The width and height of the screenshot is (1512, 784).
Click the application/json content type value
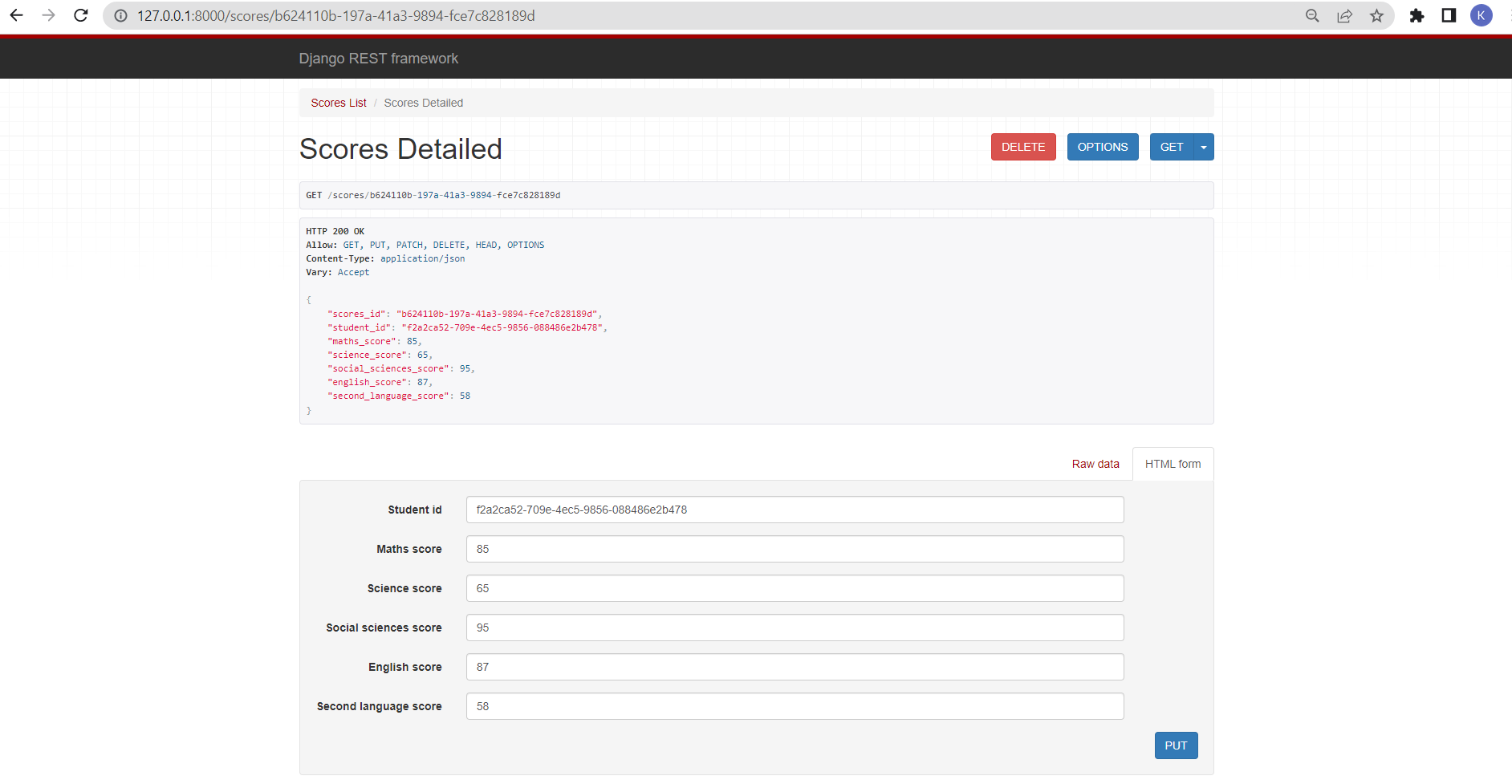pyautogui.click(x=422, y=258)
